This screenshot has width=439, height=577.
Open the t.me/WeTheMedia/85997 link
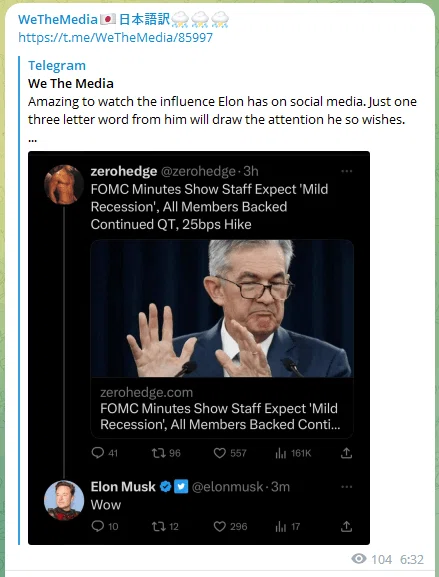click(x=116, y=38)
